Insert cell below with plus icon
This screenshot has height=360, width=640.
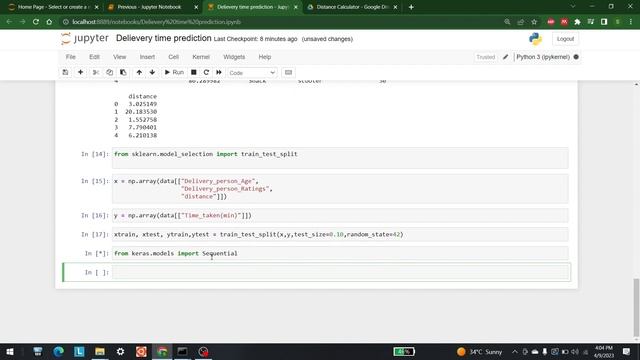(x=80, y=72)
